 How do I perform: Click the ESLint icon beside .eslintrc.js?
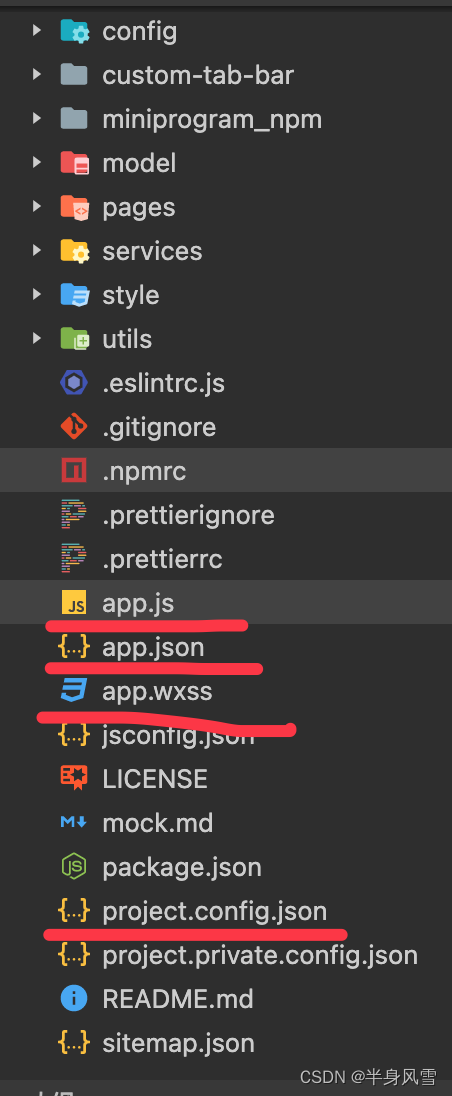click(74, 383)
